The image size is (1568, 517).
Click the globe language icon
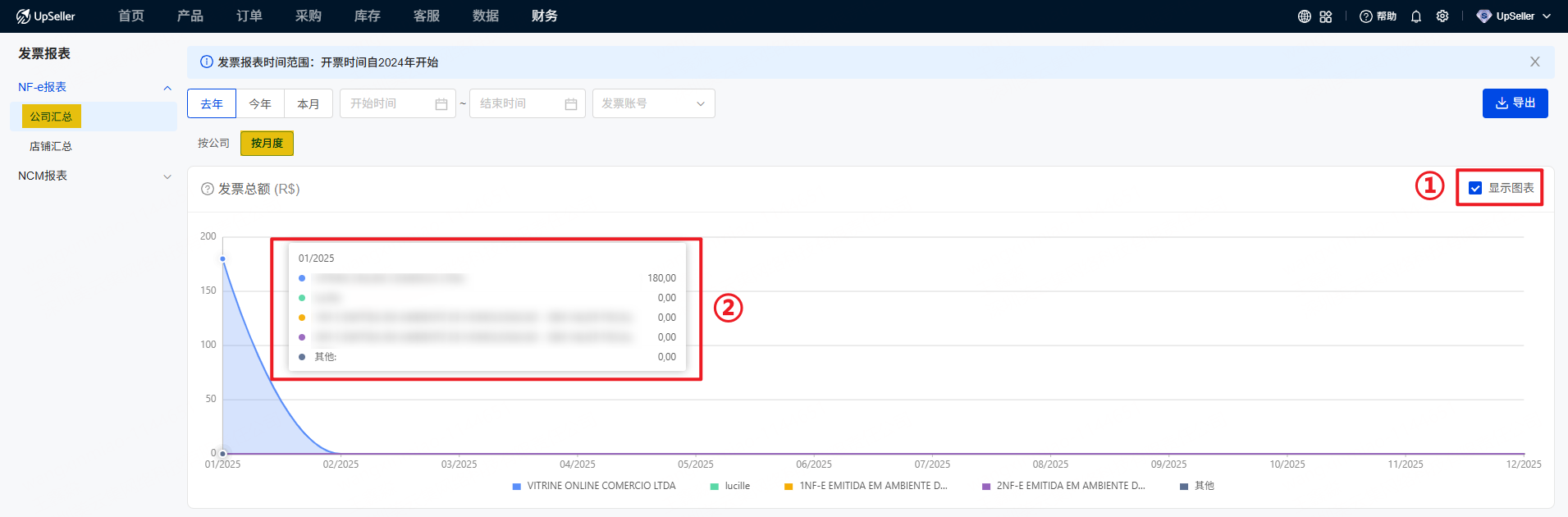(1304, 16)
